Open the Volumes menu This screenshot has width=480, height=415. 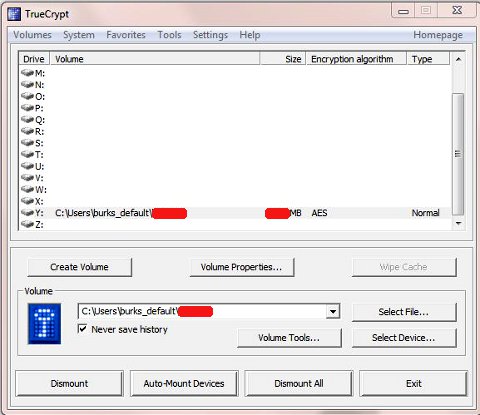(x=32, y=35)
